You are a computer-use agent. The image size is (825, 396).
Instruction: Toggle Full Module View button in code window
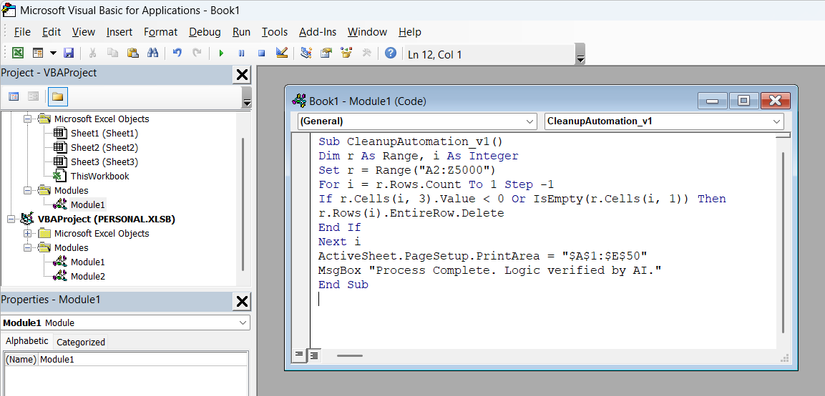click(313, 356)
